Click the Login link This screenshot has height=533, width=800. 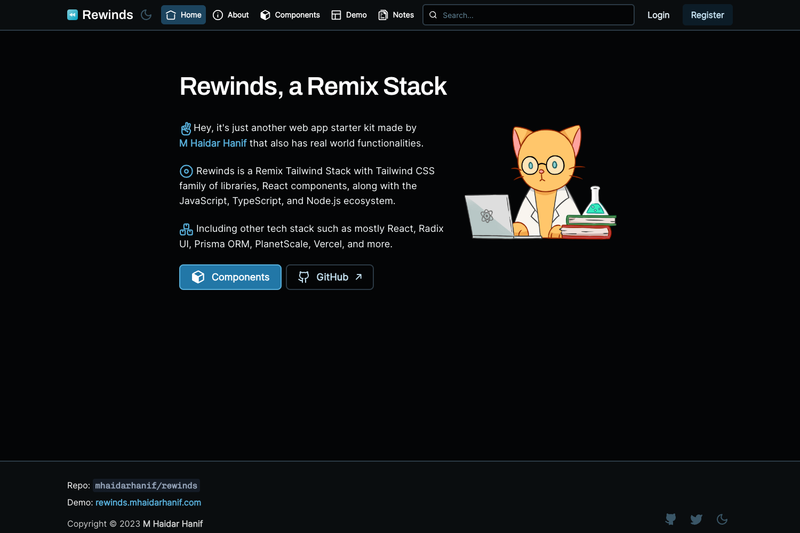click(658, 15)
